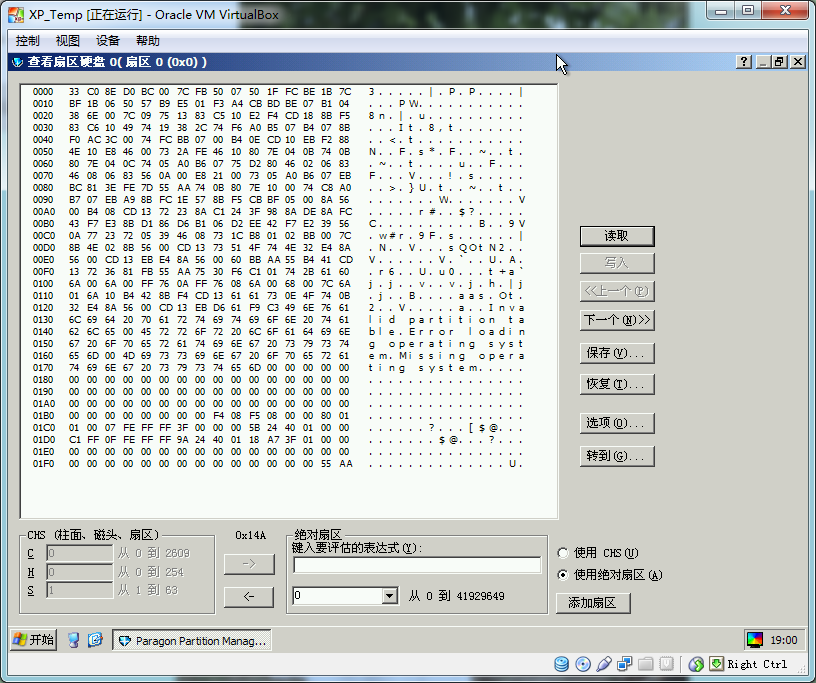Select the Use absolute sector radio button
Viewport: 816px width, 683px height.
click(x=563, y=575)
